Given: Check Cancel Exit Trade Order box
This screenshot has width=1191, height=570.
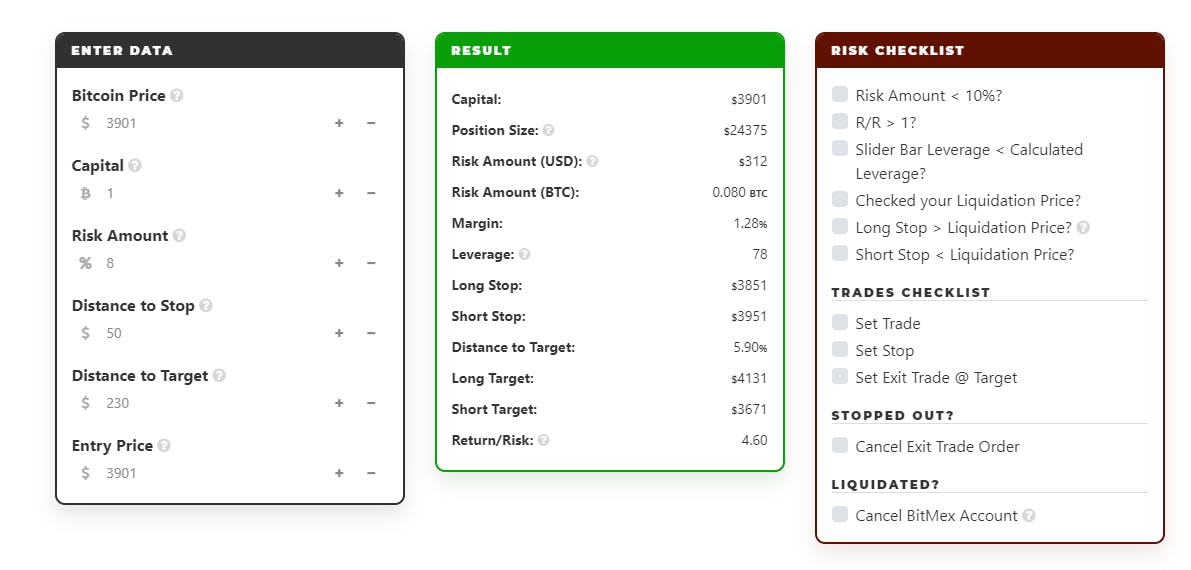Looking at the screenshot, I should [x=840, y=446].
